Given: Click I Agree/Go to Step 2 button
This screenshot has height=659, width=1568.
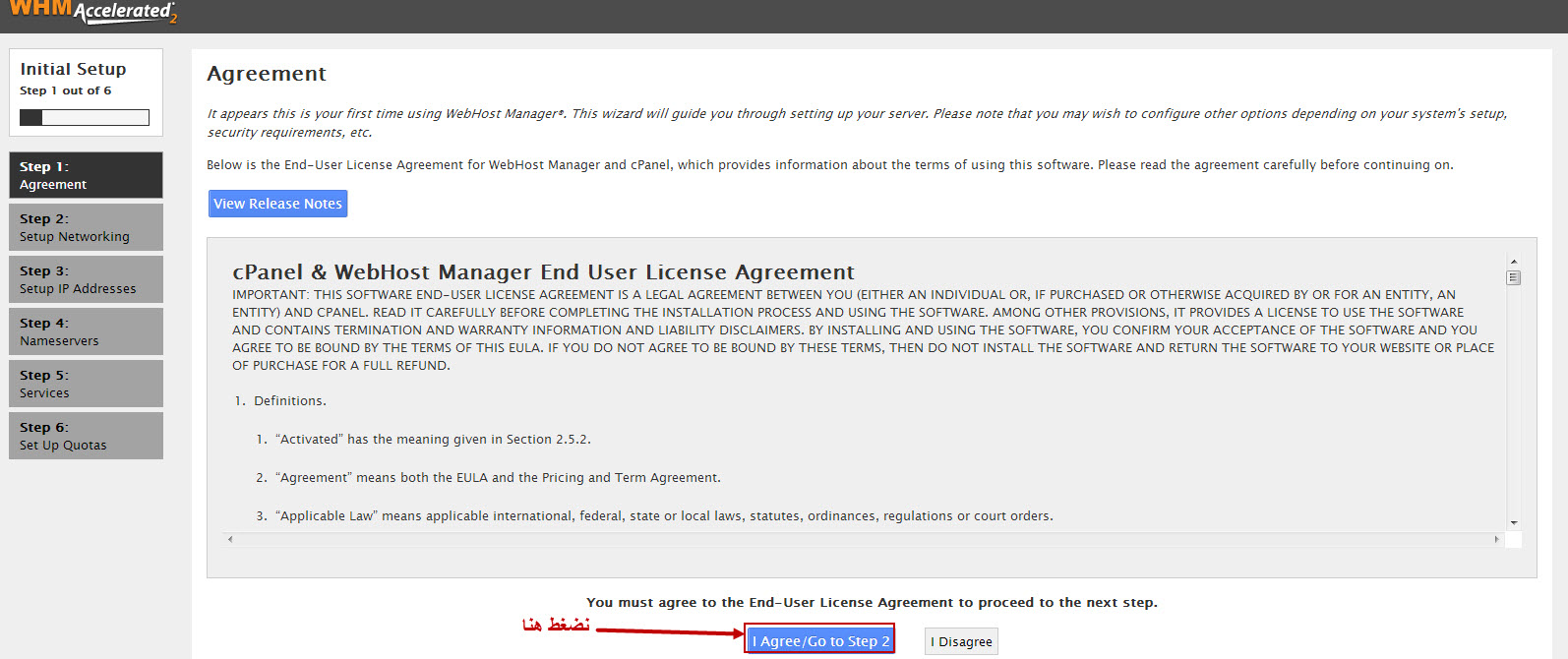Looking at the screenshot, I should (820, 640).
